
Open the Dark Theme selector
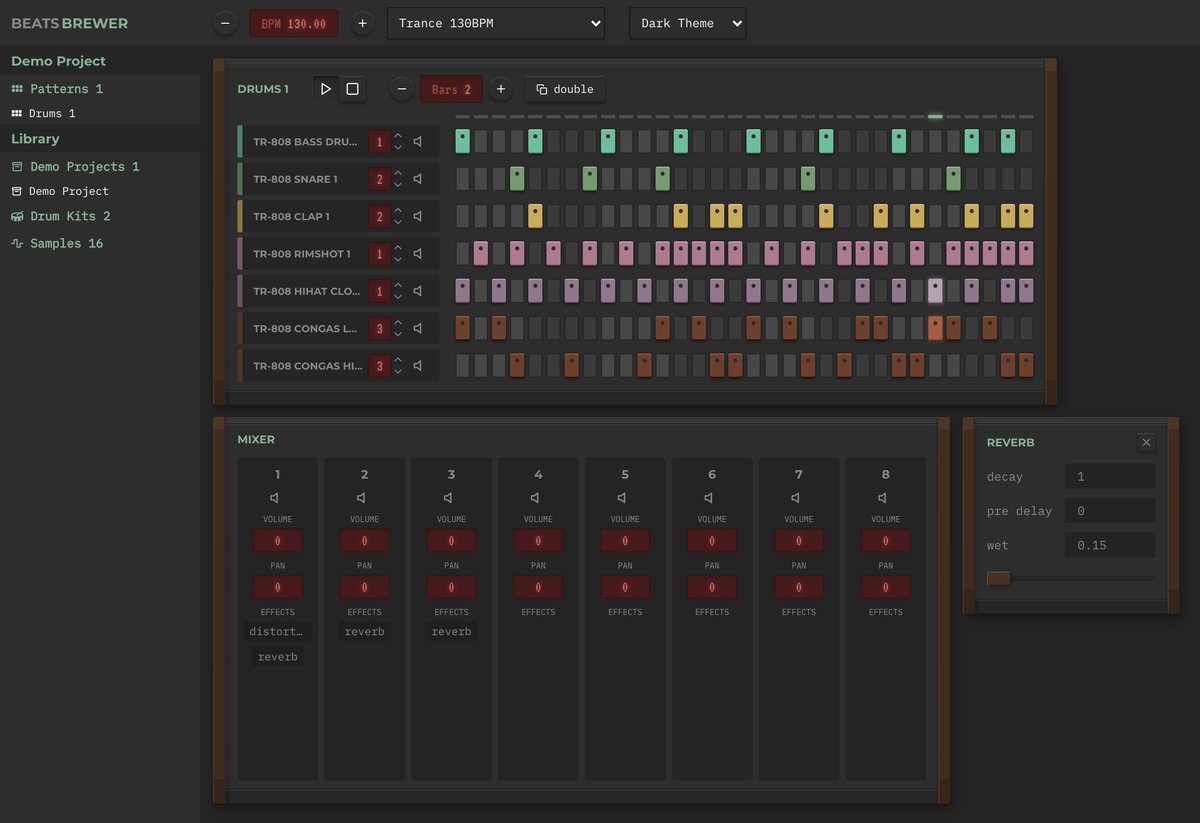tap(687, 23)
